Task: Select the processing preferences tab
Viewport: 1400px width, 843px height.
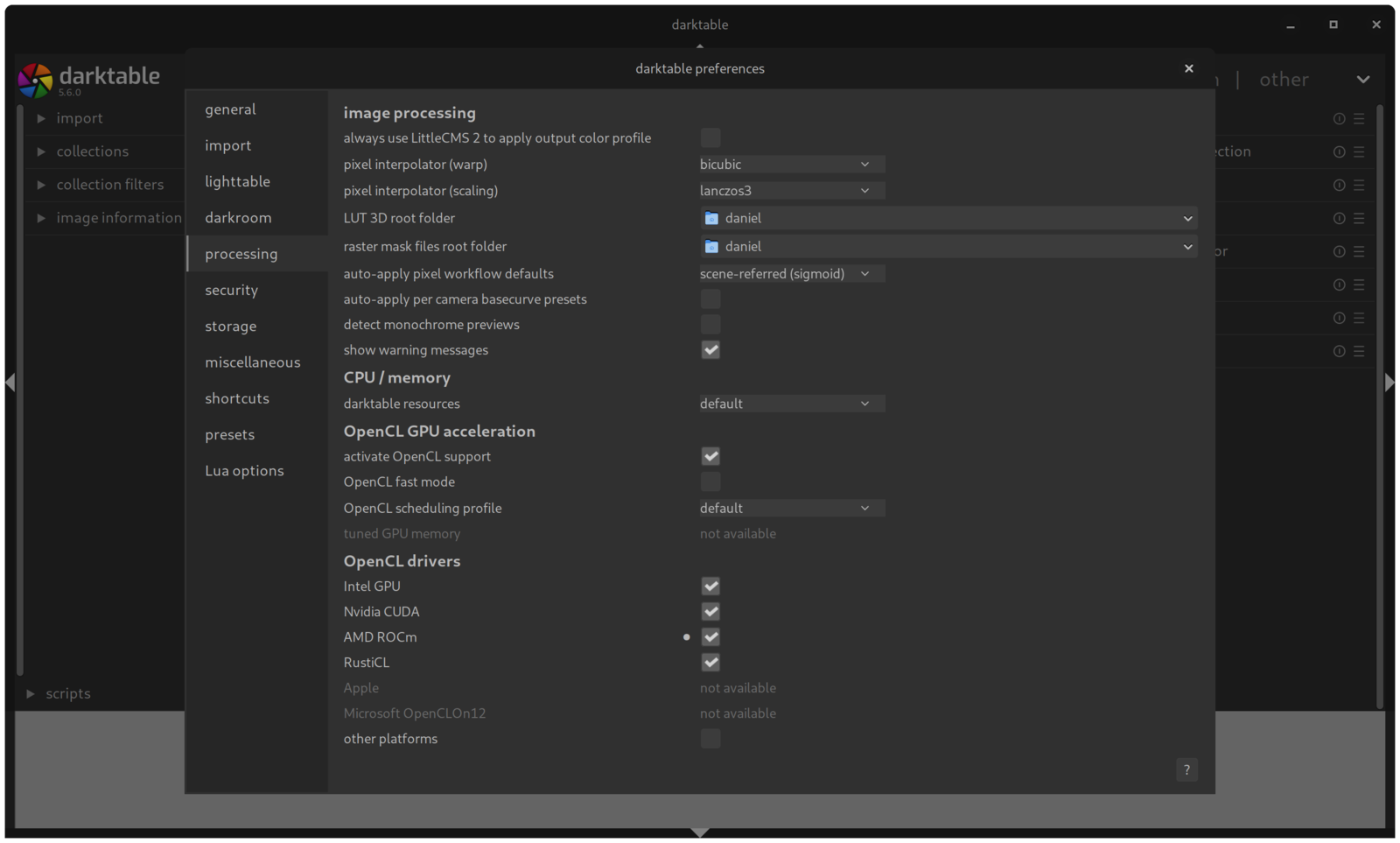Action: pyautogui.click(x=257, y=254)
